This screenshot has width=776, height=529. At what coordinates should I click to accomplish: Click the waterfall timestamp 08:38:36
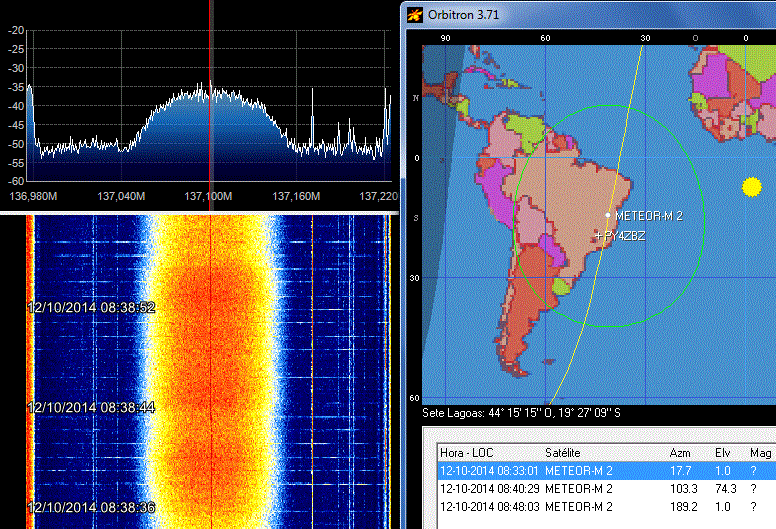click(x=91, y=507)
